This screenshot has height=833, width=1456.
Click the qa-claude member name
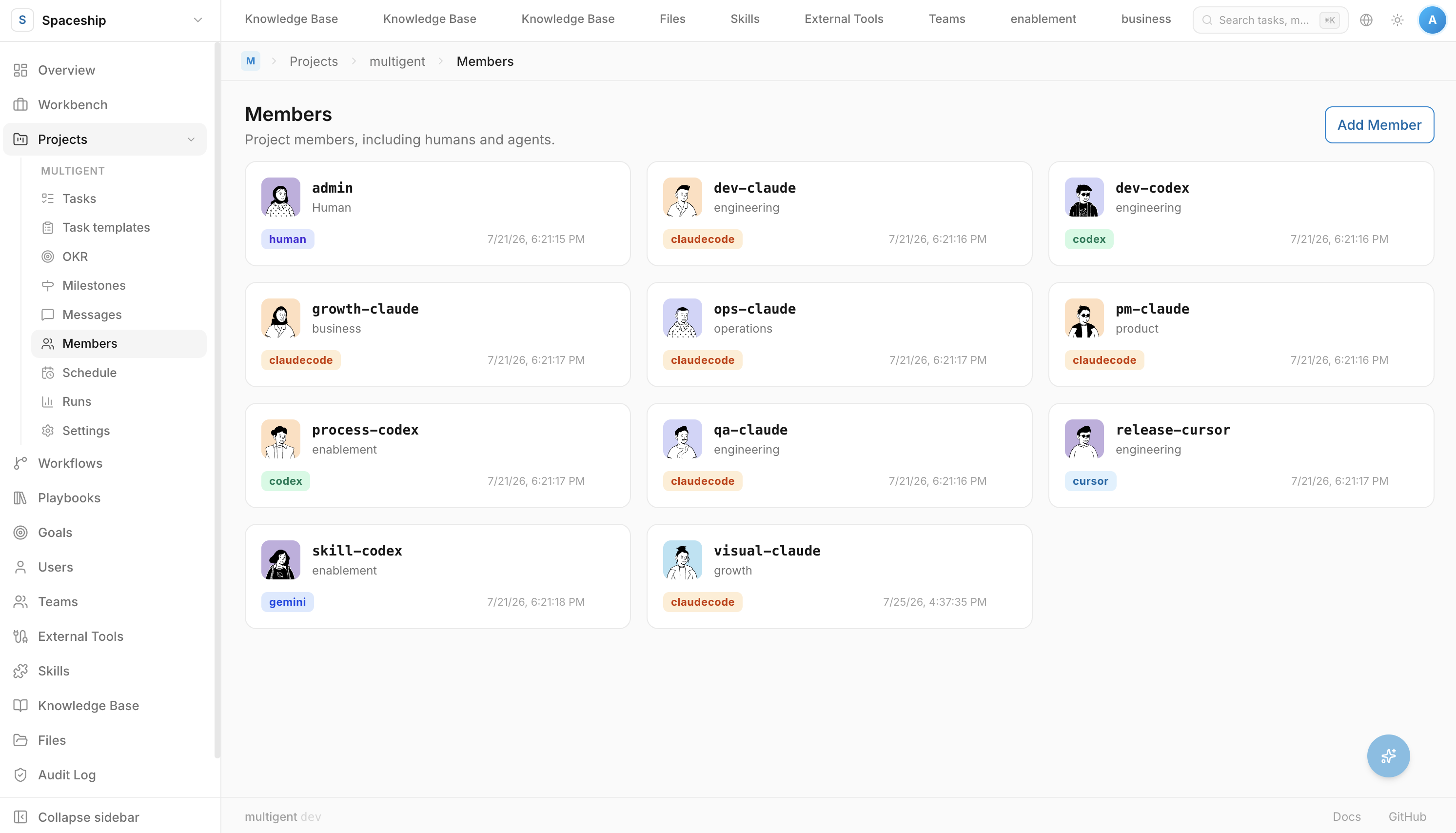pos(750,430)
